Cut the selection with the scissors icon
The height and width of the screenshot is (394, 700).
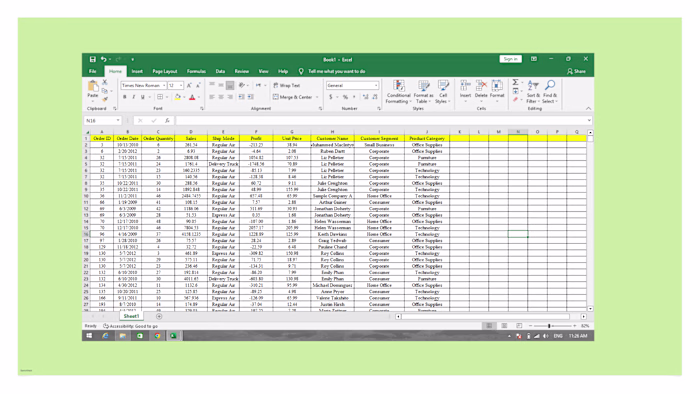(x=104, y=83)
